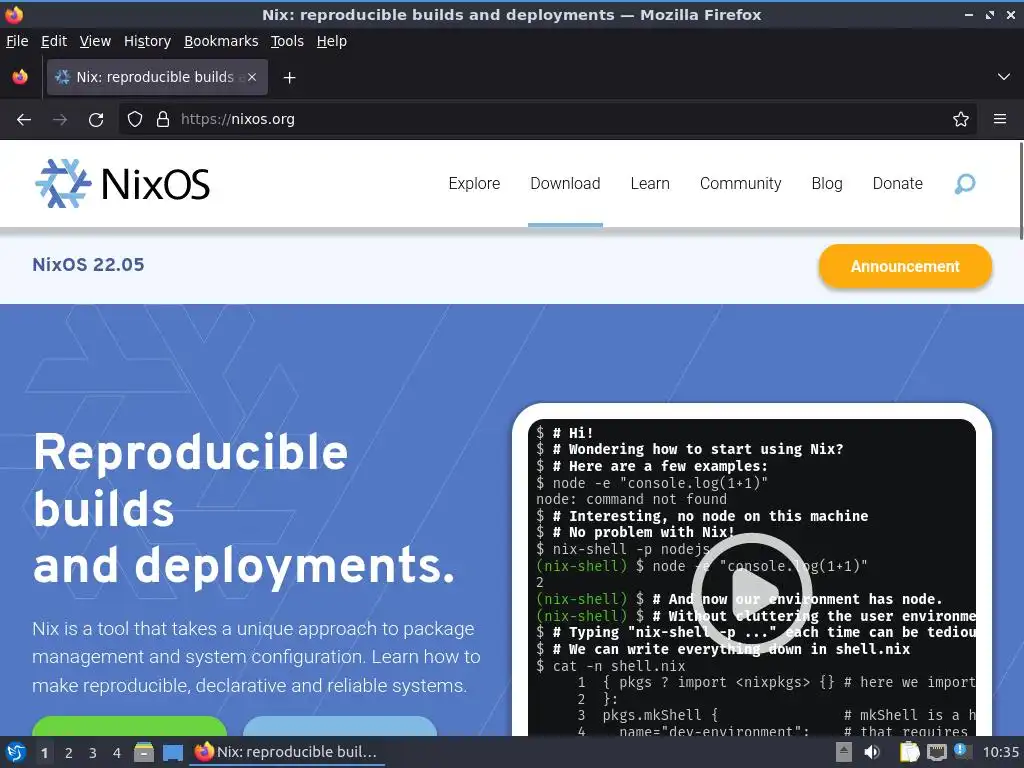Open the clipboard manager tray icon

coord(909,752)
